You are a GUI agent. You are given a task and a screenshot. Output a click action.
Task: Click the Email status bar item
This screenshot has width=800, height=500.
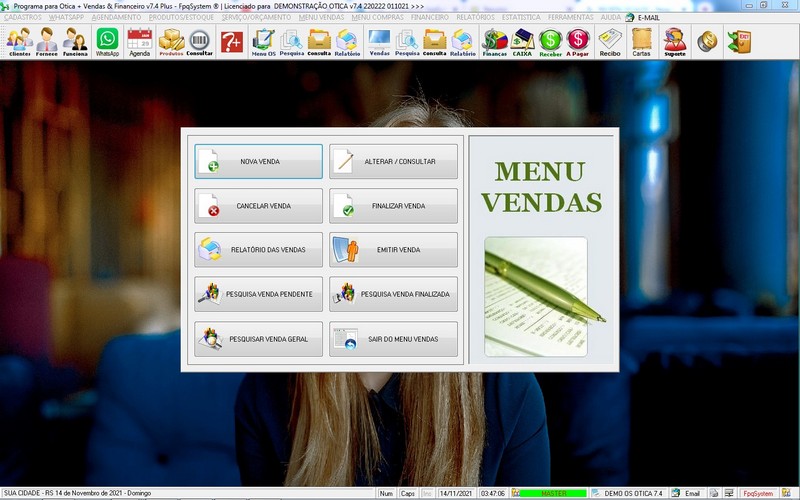click(x=688, y=493)
